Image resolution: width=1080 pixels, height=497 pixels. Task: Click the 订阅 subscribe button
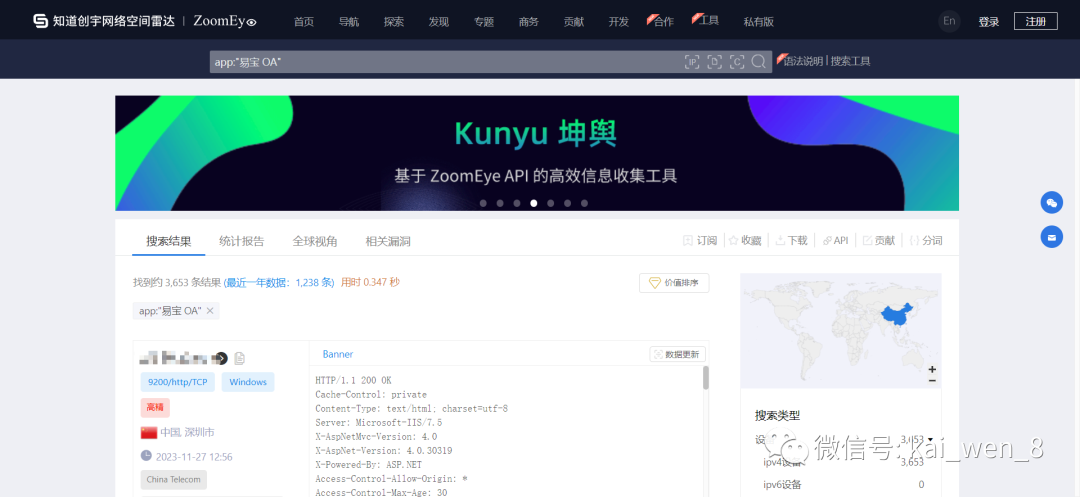pos(700,240)
